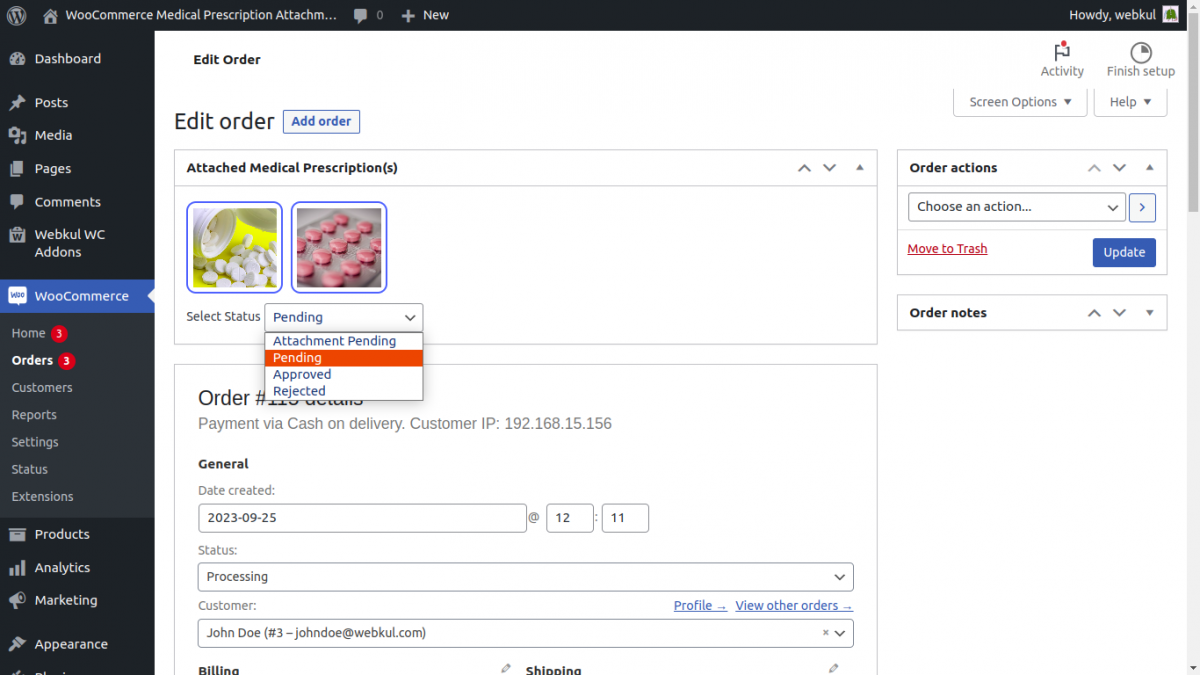Screen dimensions: 1200x675
Task: Open the Screen Options dropdown
Action: click(1019, 101)
